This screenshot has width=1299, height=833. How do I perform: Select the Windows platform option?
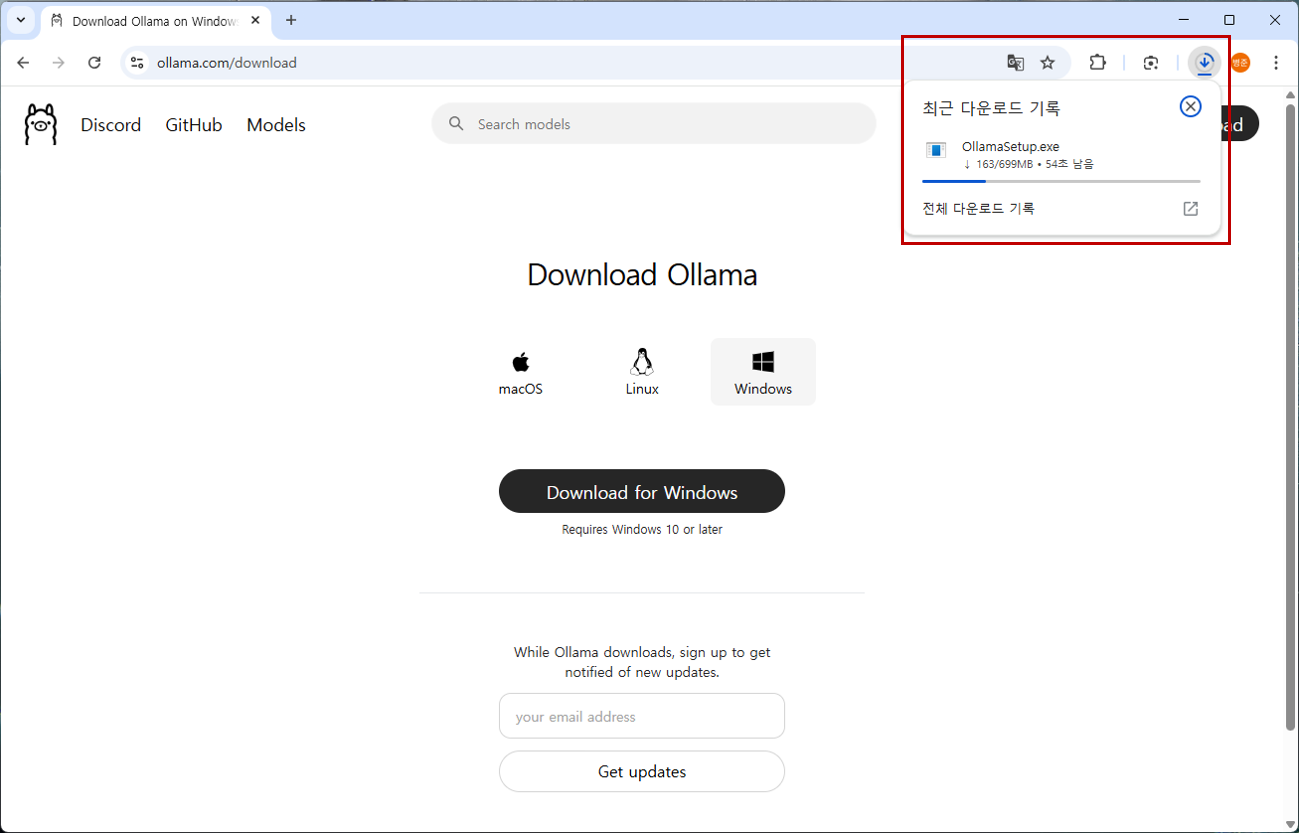pyautogui.click(x=763, y=372)
